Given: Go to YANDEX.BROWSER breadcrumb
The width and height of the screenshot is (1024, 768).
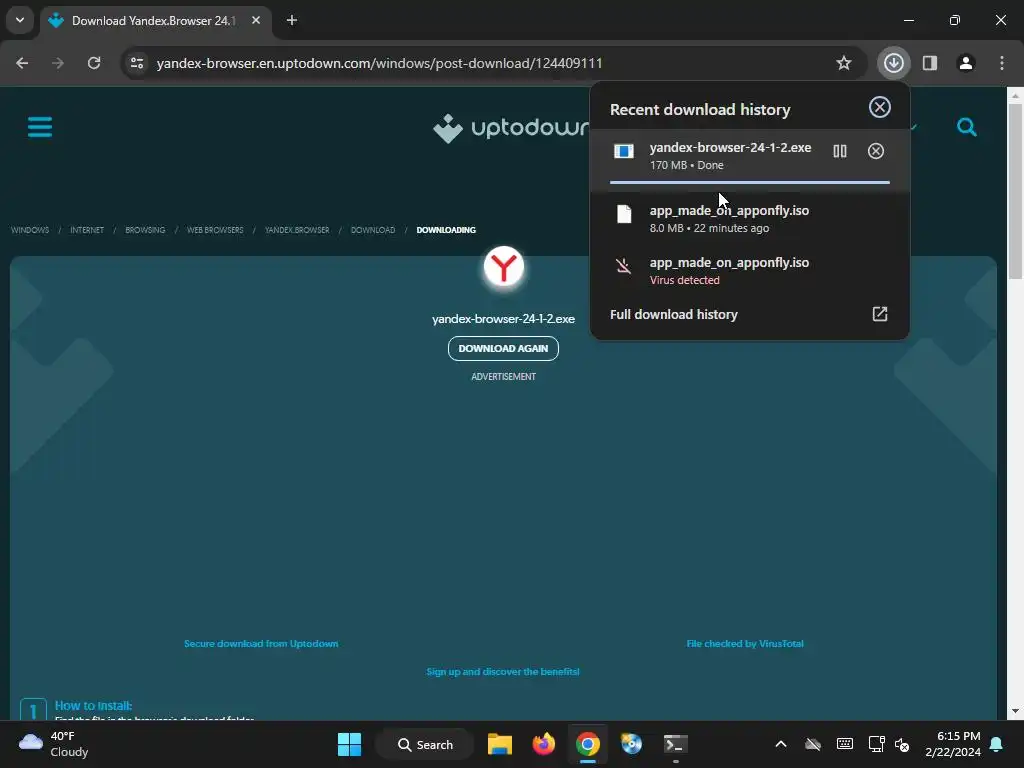Looking at the screenshot, I should tap(297, 230).
